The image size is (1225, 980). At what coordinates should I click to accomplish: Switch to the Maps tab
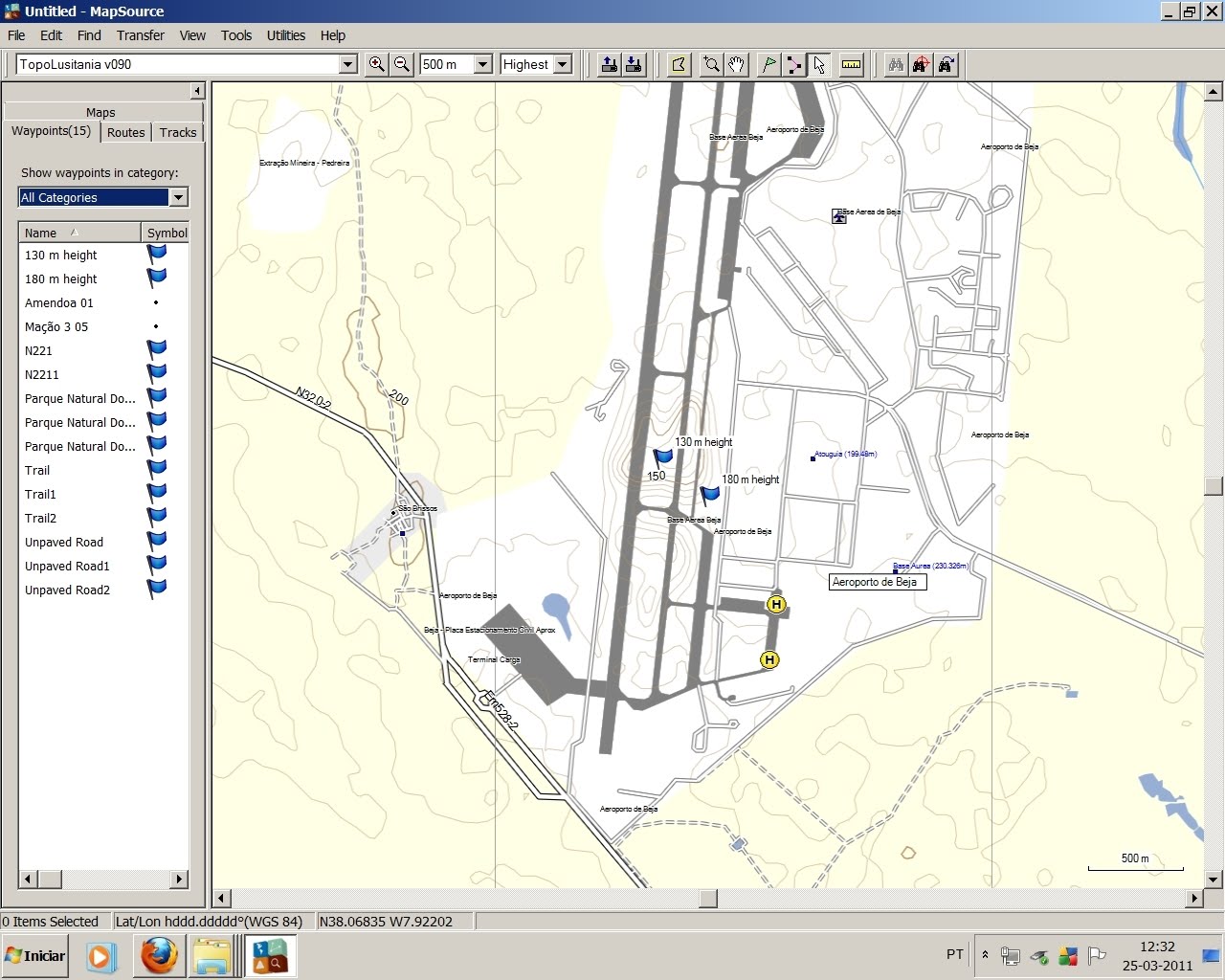[100, 112]
